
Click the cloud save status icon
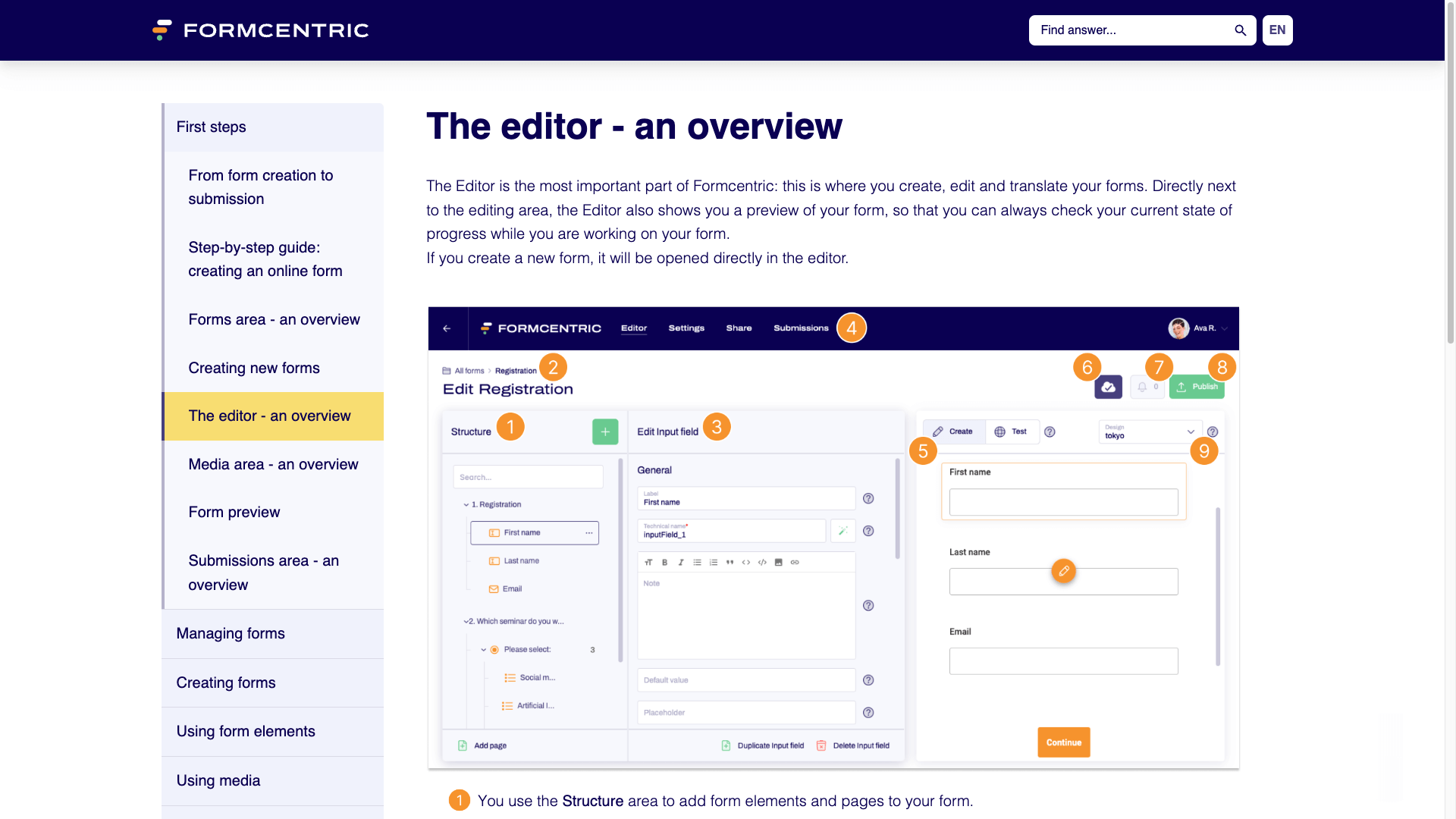point(1109,387)
